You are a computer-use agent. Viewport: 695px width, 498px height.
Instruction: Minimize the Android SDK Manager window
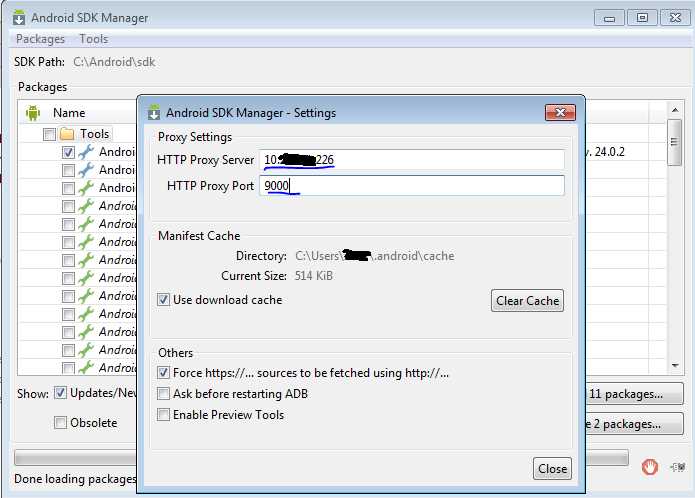point(609,18)
